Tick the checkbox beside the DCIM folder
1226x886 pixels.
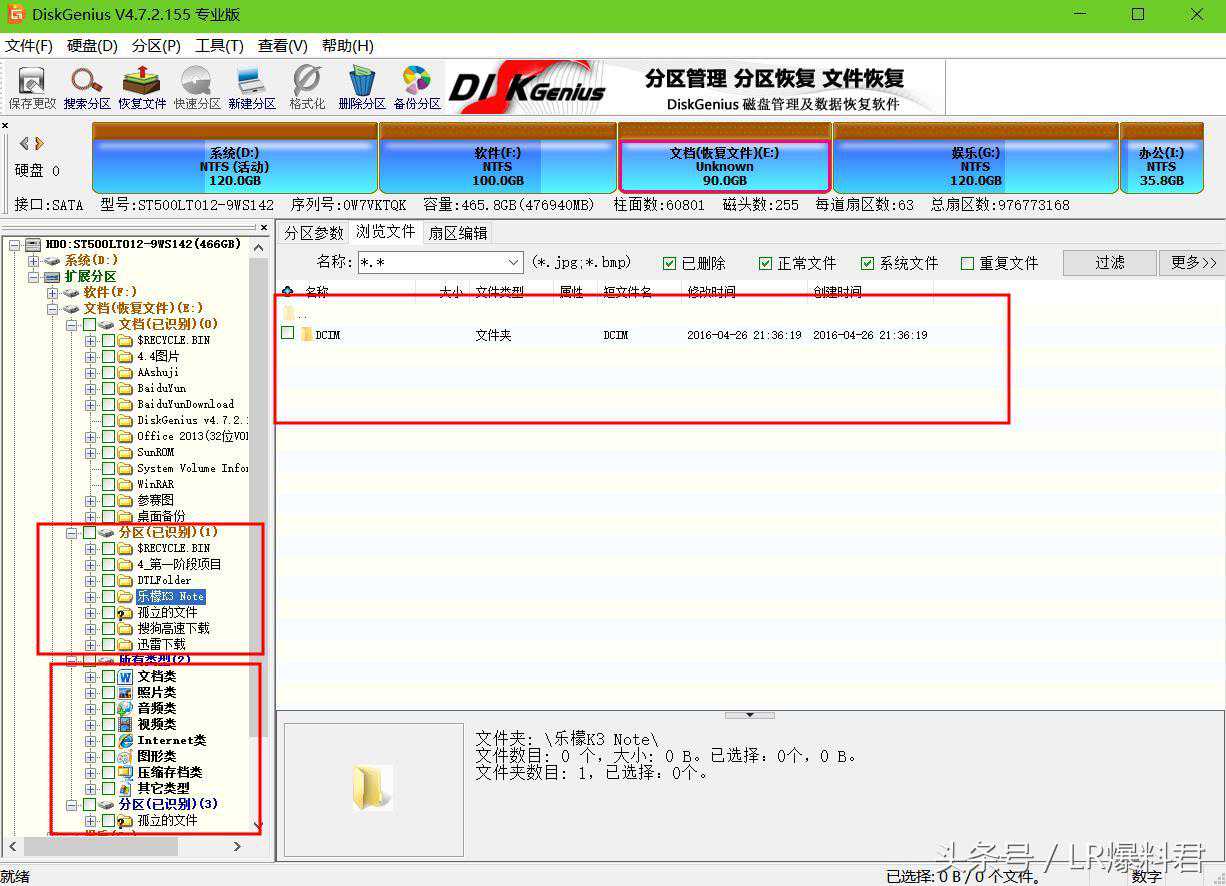pos(288,334)
